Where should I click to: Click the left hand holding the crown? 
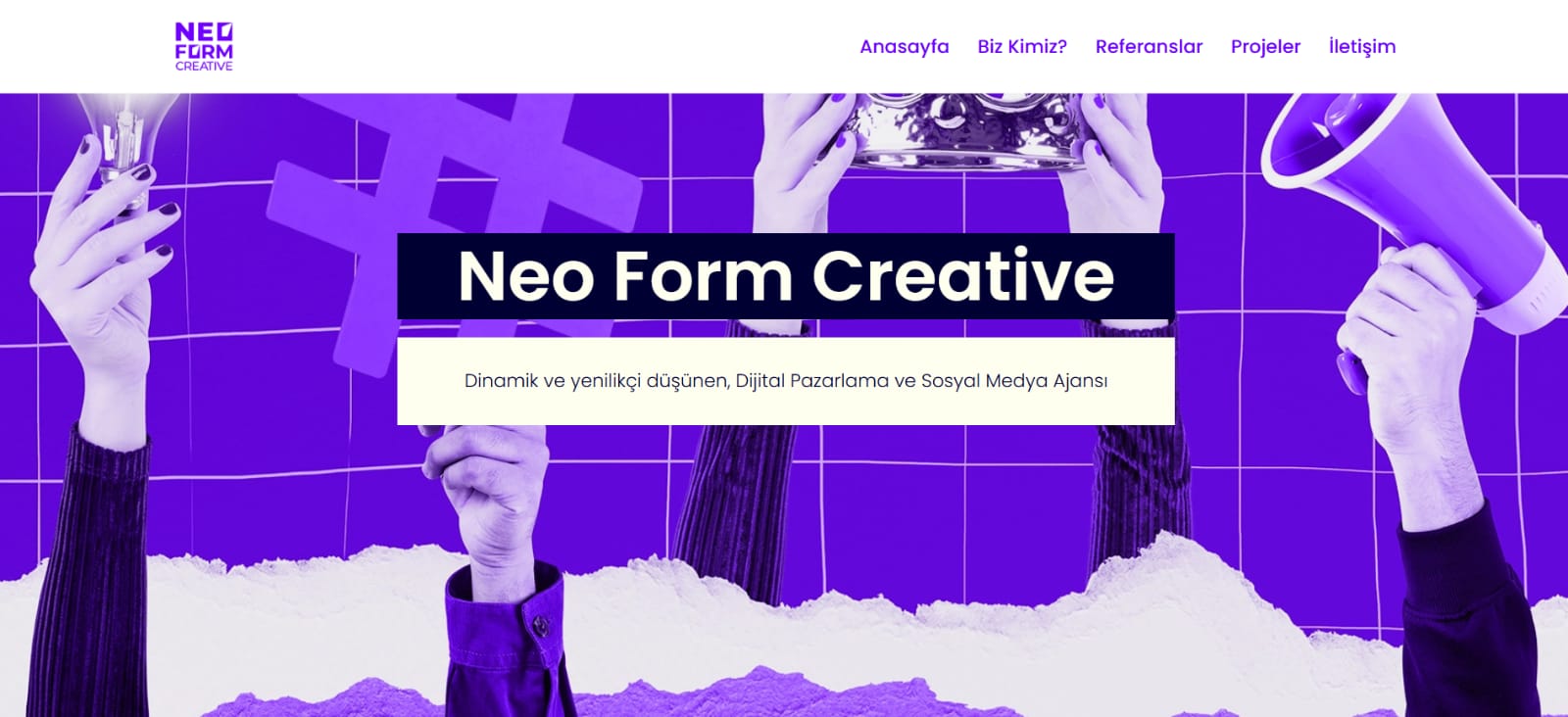tap(804, 162)
